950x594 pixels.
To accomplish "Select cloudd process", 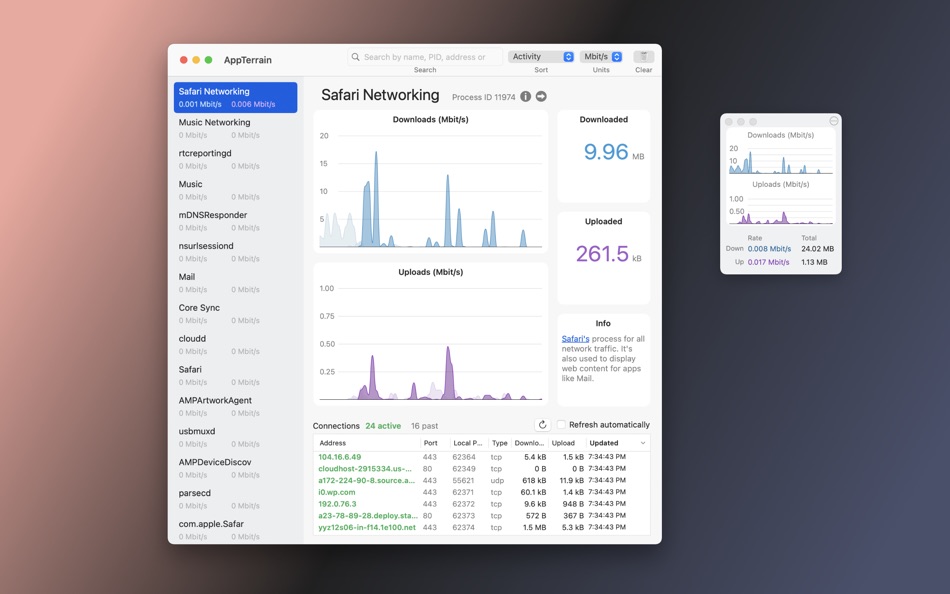I will coord(236,344).
